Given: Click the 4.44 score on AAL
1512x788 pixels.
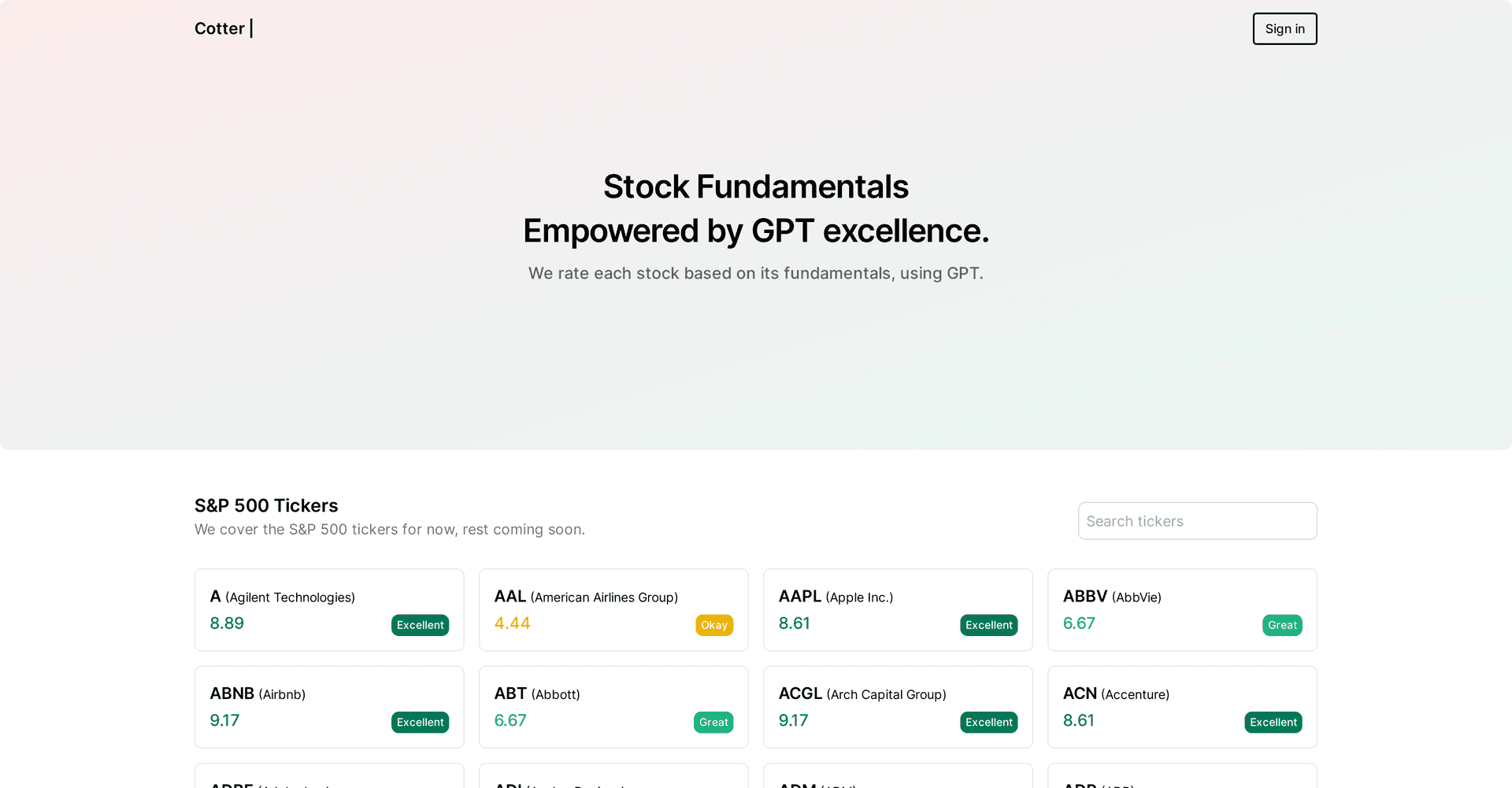Looking at the screenshot, I should tap(512, 623).
